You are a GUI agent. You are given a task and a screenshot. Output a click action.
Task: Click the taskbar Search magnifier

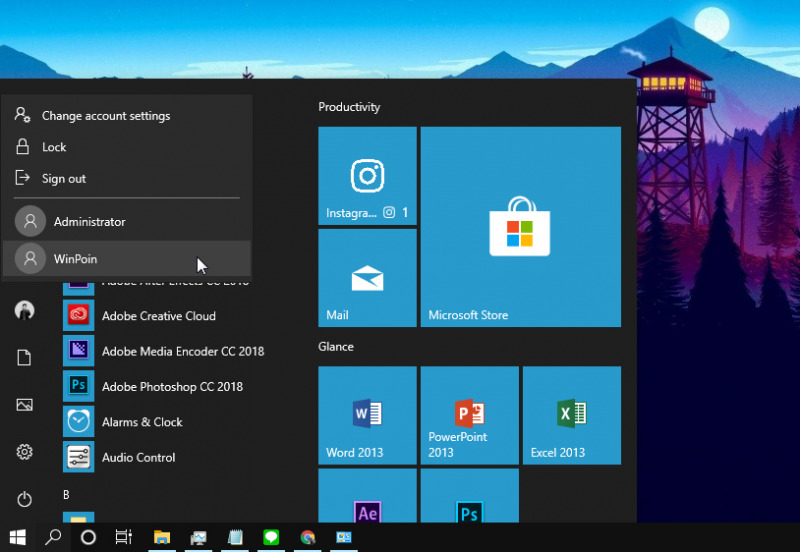coord(53,537)
